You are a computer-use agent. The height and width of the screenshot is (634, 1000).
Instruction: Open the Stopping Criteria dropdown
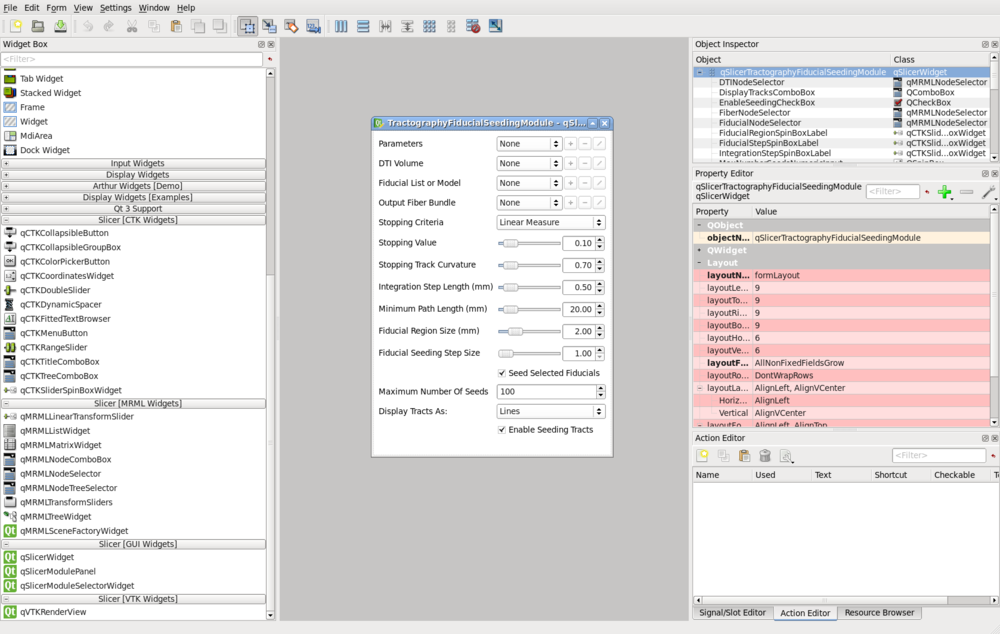[x=550, y=223]
